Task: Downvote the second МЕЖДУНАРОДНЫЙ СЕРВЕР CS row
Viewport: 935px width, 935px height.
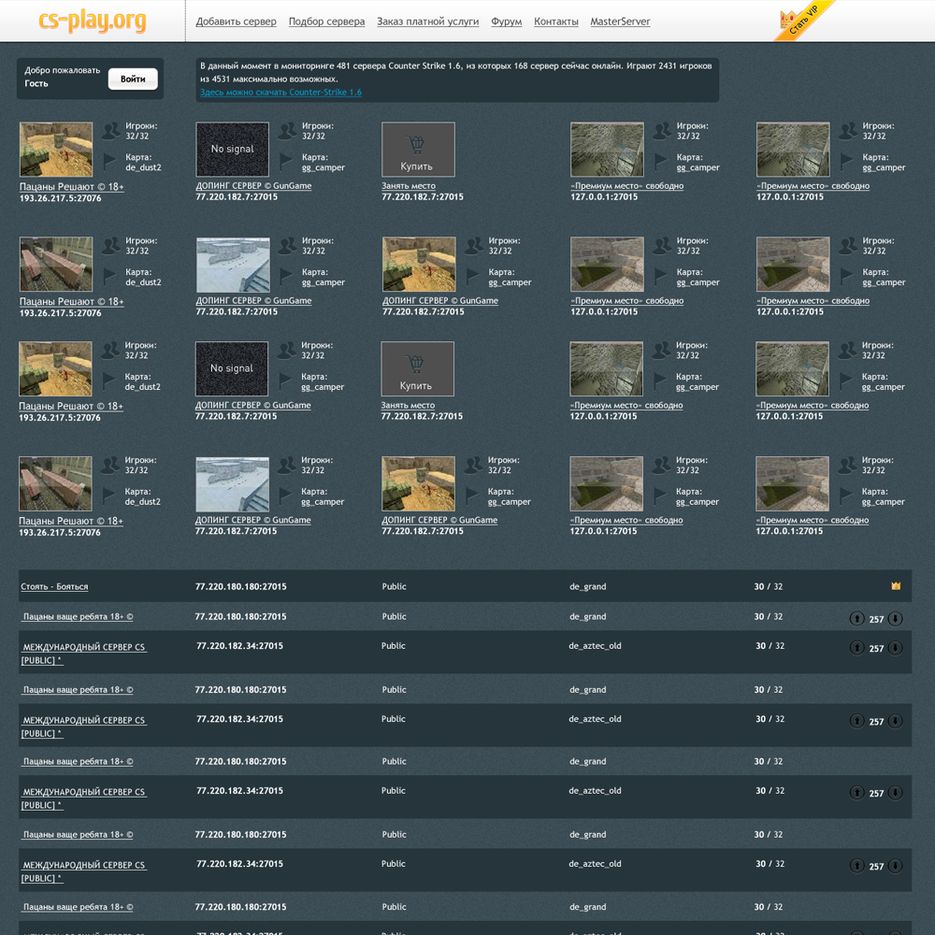Action: point(895,721)
